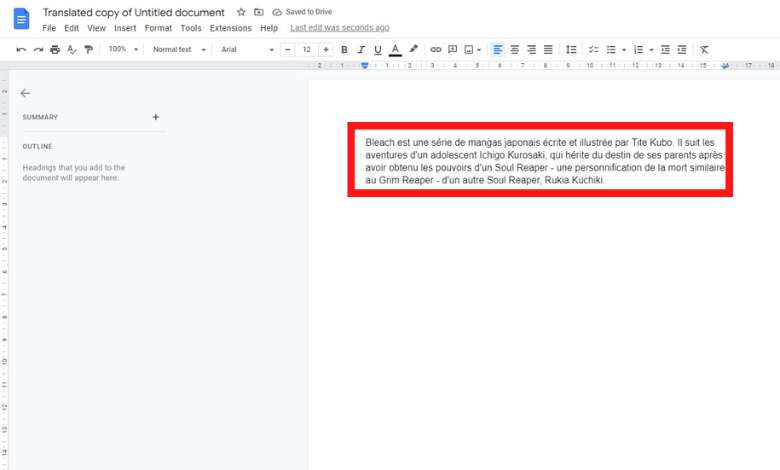The width and height of the screenshot is (780, 470).
Task: Check the Saved to Drive status
Action: (302, 12)
